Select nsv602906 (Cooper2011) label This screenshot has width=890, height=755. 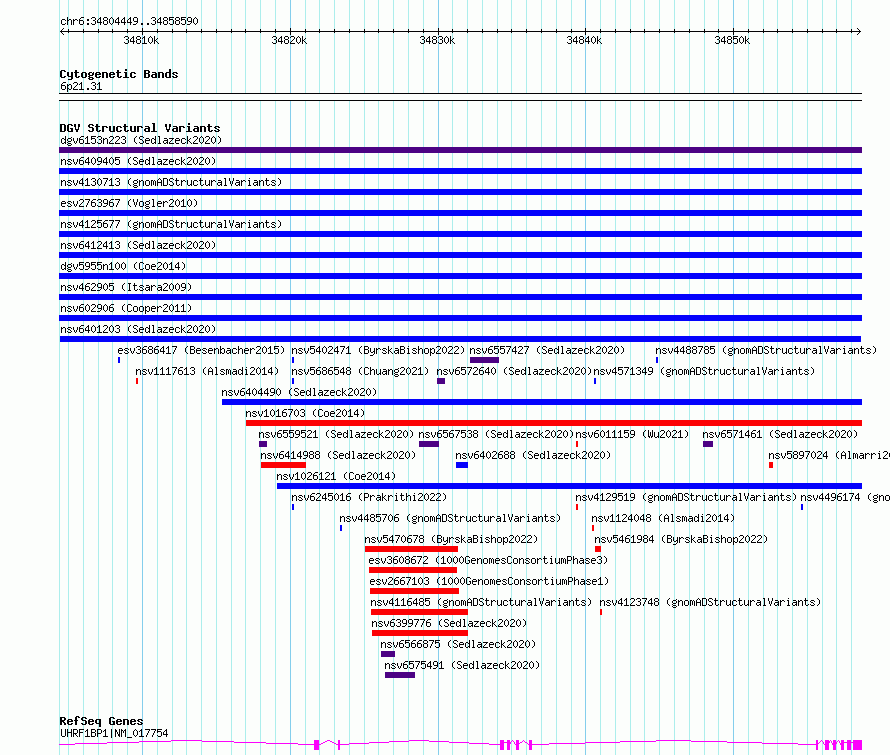[x=126, y=308]
